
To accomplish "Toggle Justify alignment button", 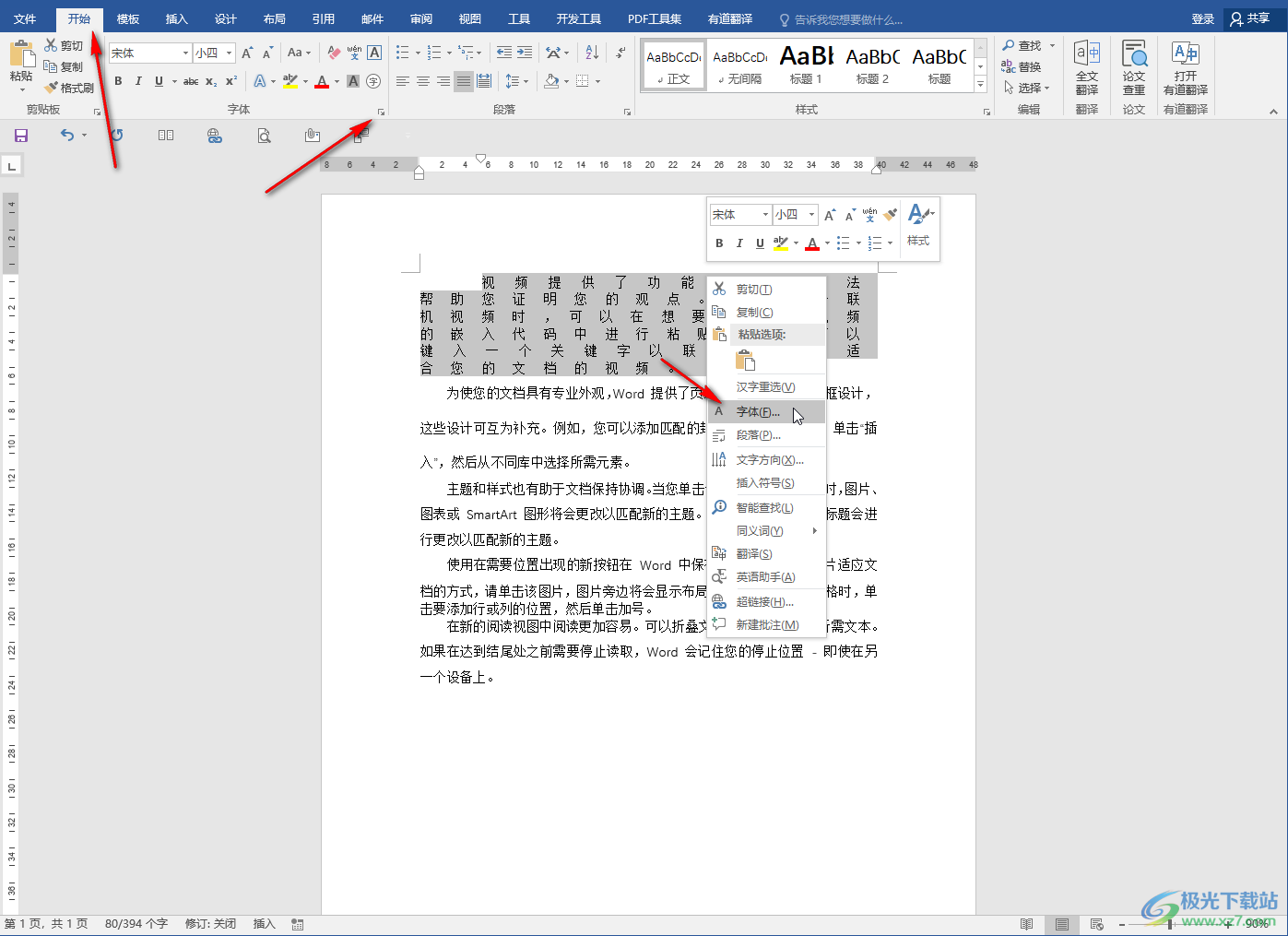I will pyautogui.click(x=464, y=81).
